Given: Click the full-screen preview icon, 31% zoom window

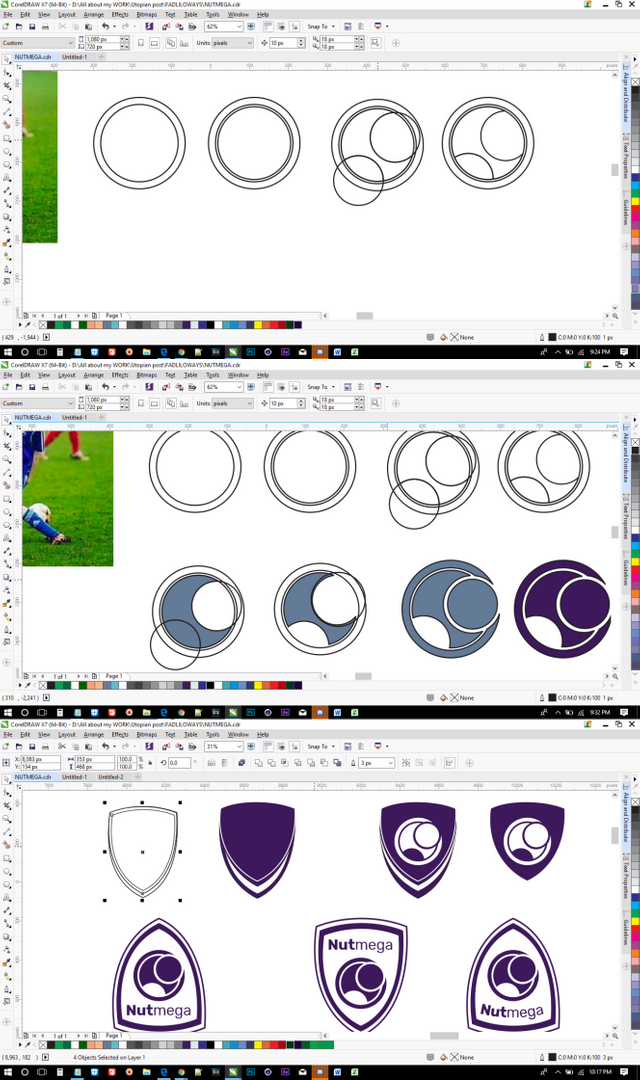Looking at the screenshot, I should [x=251, y=746].
